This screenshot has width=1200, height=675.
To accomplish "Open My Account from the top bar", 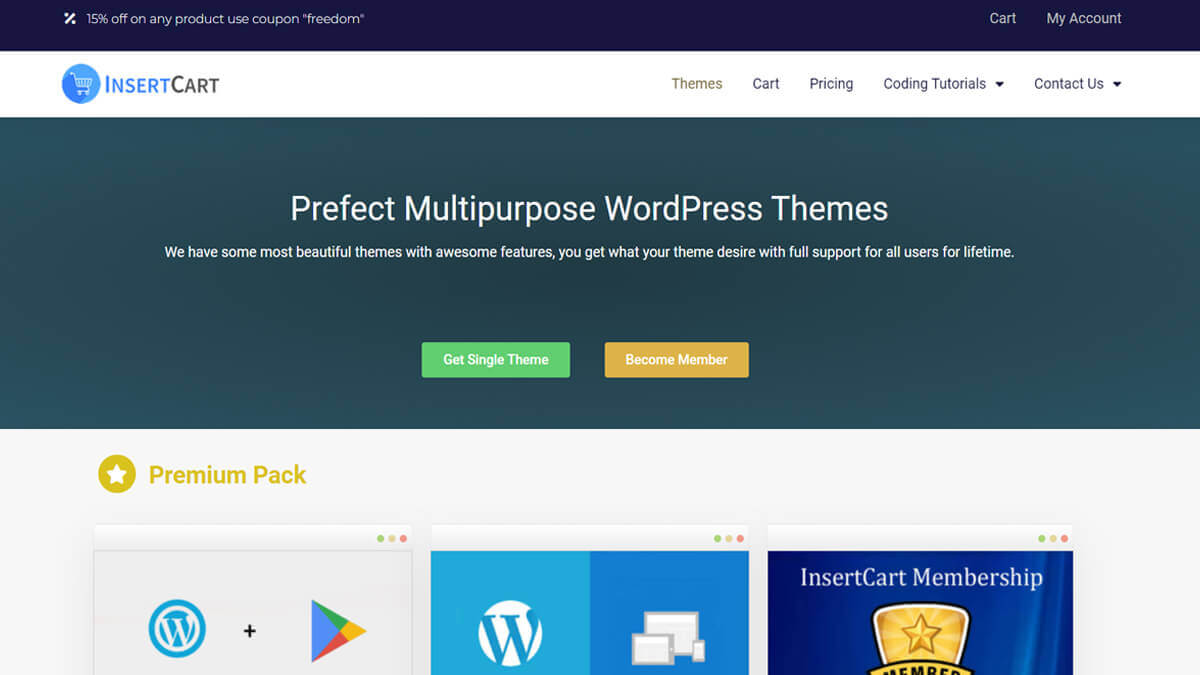I will [x=1084, y=18].
